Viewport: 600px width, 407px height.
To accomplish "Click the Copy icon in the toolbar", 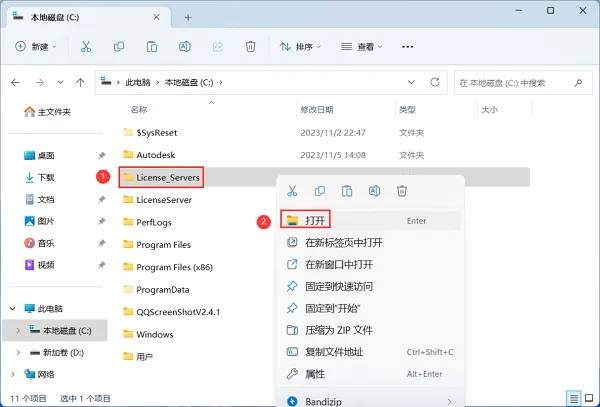I will (119, 47).
